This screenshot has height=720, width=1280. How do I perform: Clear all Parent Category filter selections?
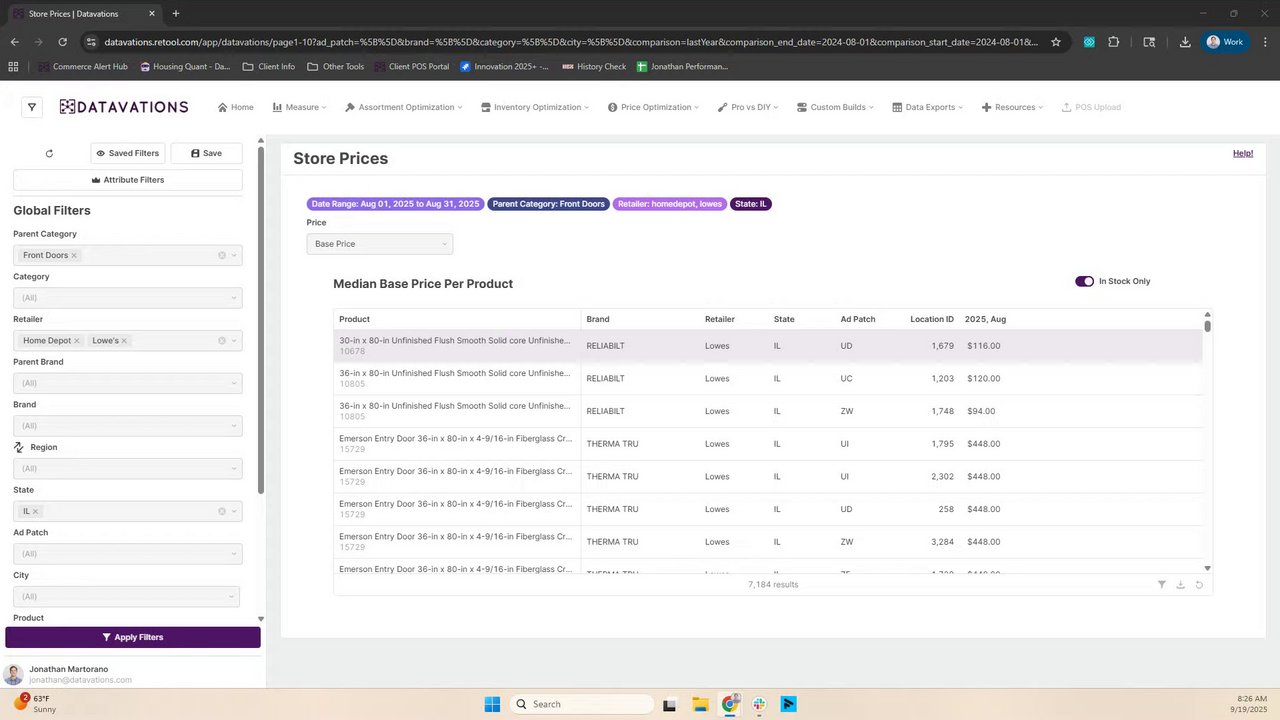click(x=222, y=255)
